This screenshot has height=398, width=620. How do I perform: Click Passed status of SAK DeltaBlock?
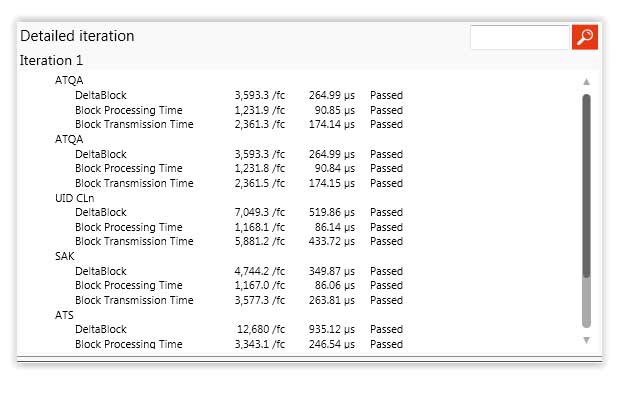pyautogui.click(x=386, y=272)
